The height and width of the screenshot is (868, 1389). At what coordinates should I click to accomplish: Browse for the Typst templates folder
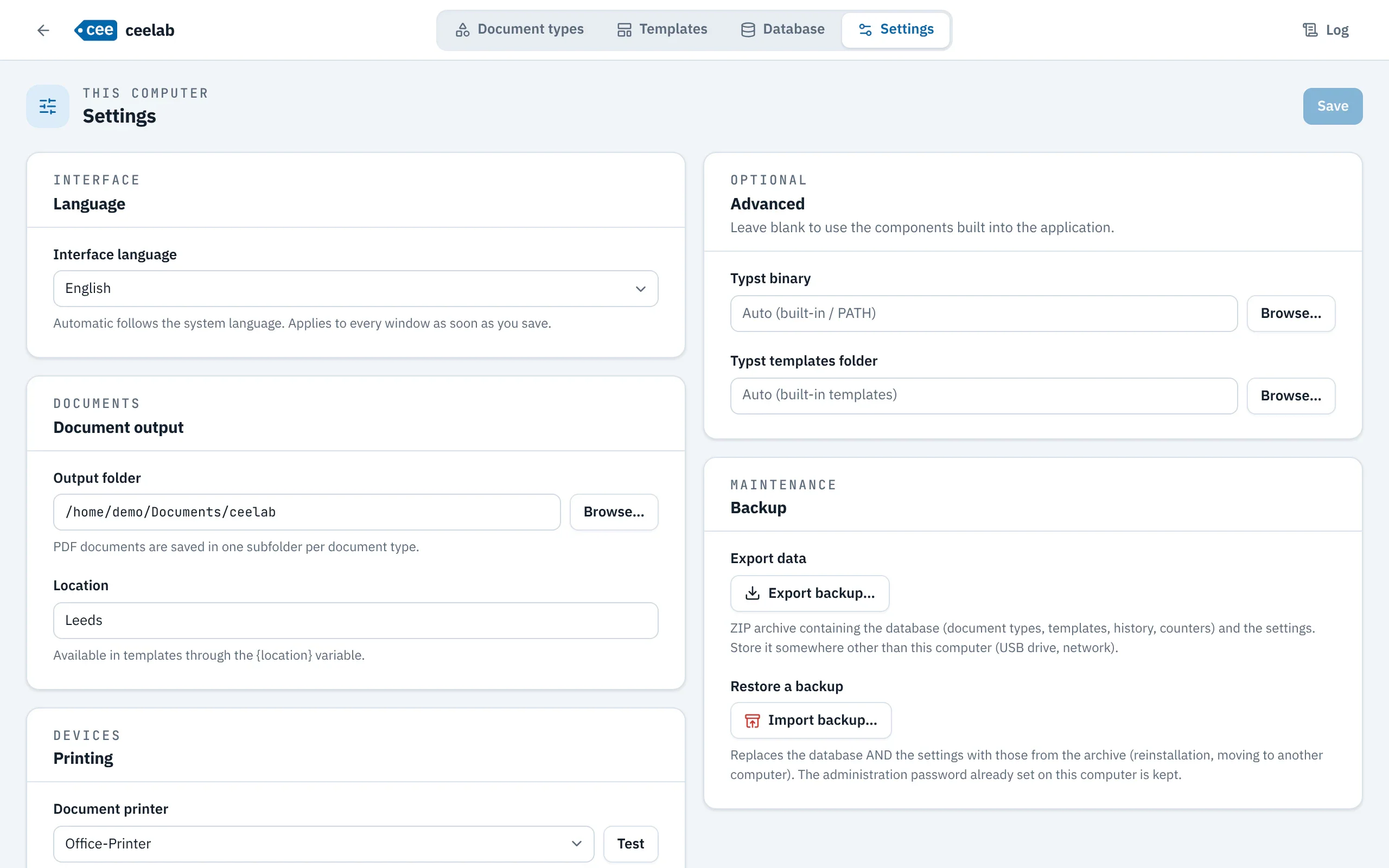click(x=1291, y=395)
